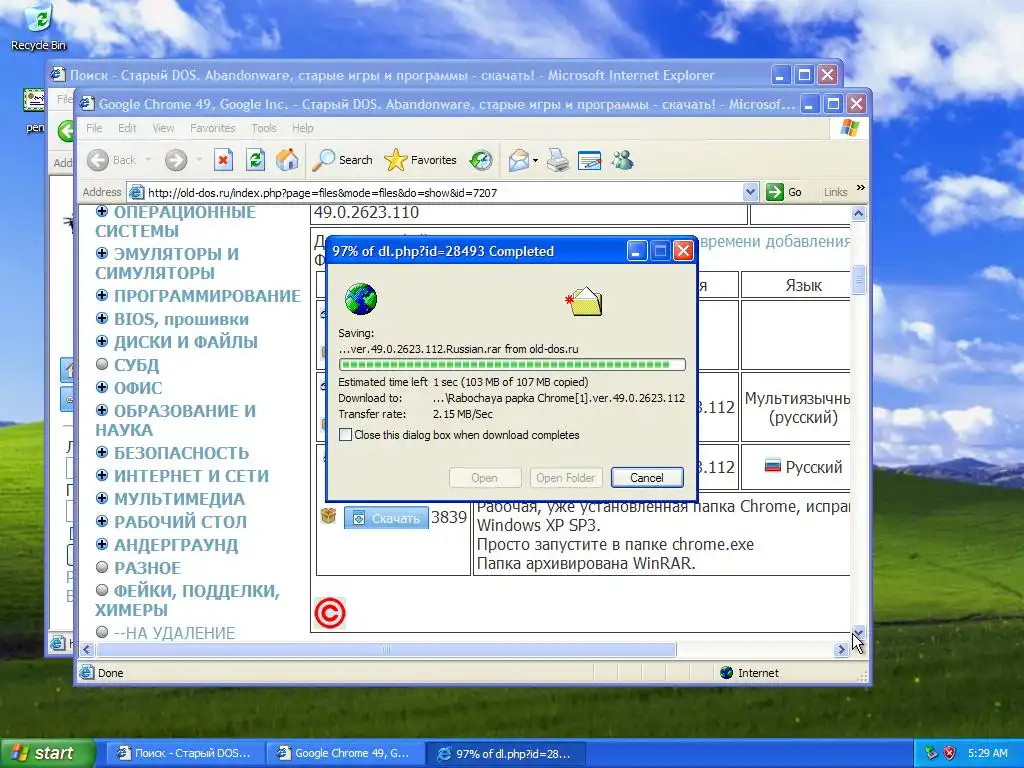The height and width of the screenshot is (768, 1024).
Task: Click the horizontal scrollbar thumb
Action: point(386,650)
